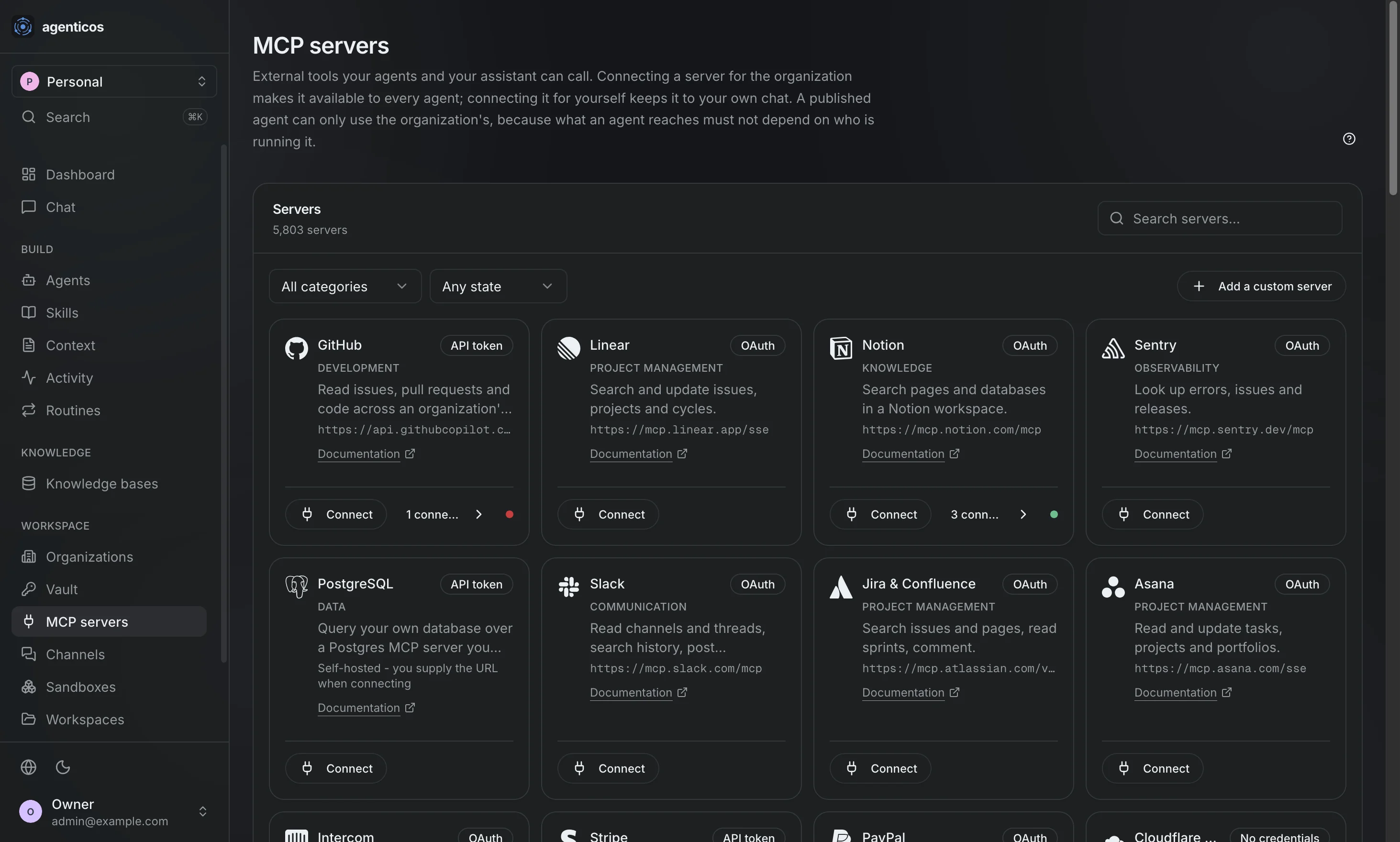Open the All categories dropdown
The width and height of the screenshot is (1400, 842).
[345, 286]
